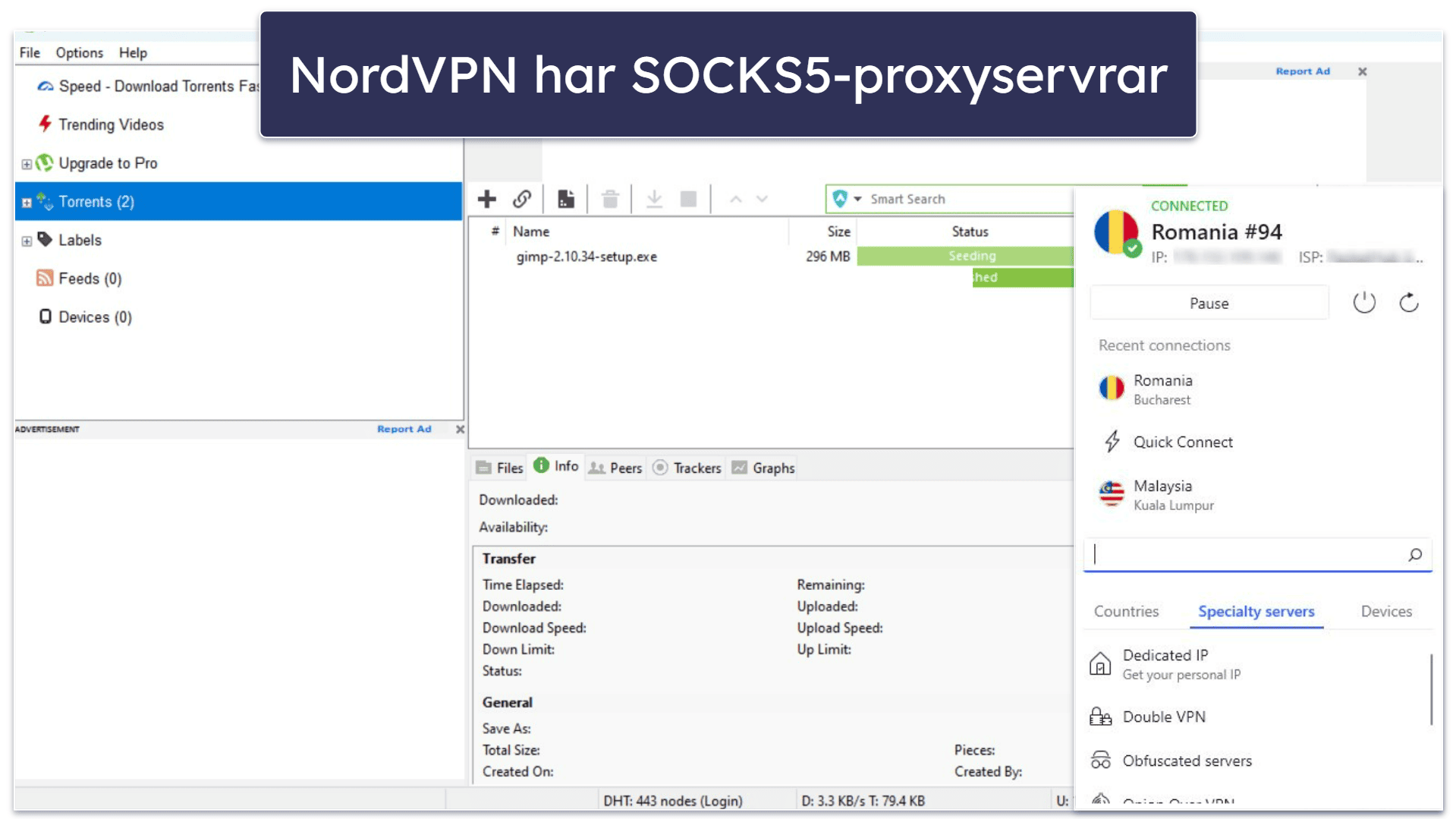Click the NordVPN specialty servers scrollbar
1456x819 pixels.
pyautogui.click(x=1431, y=689)
